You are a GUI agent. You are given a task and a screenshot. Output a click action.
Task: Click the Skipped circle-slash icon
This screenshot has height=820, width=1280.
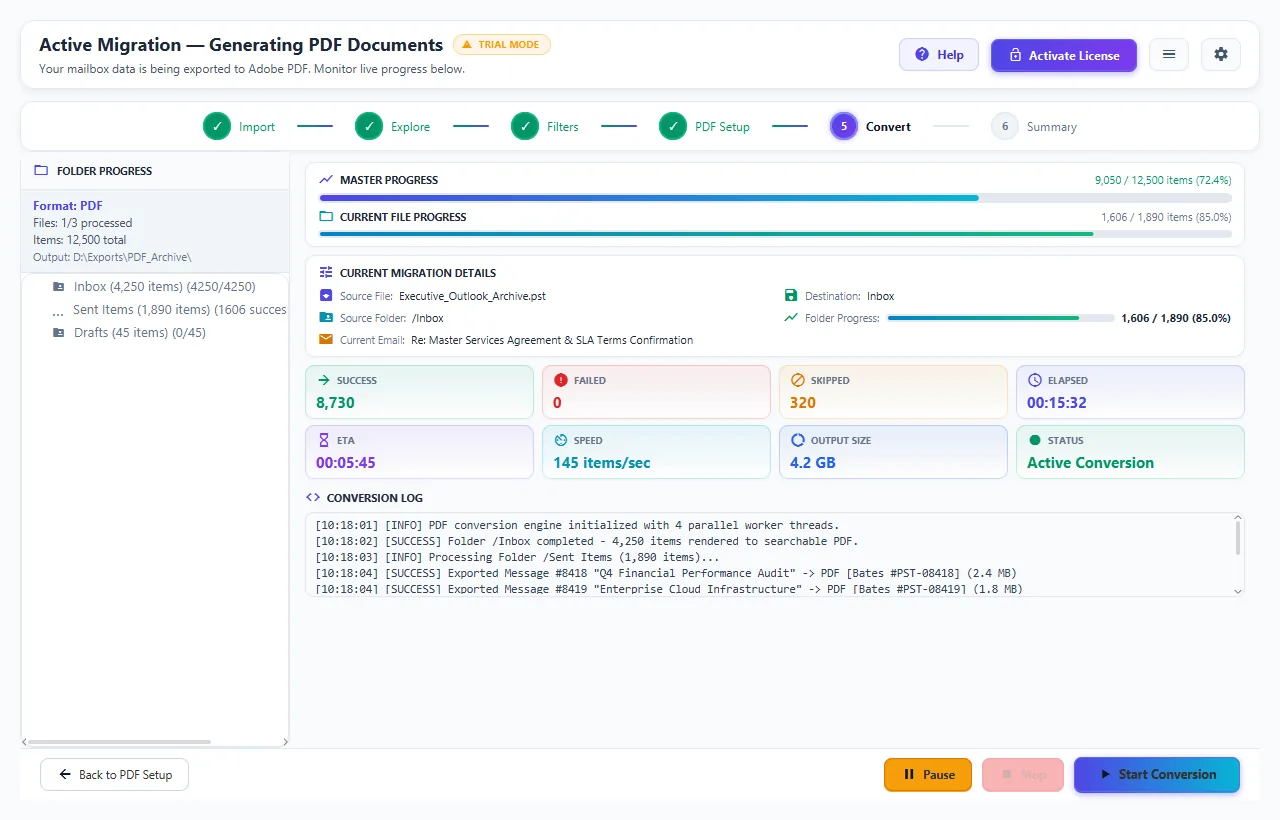(798, 381)
